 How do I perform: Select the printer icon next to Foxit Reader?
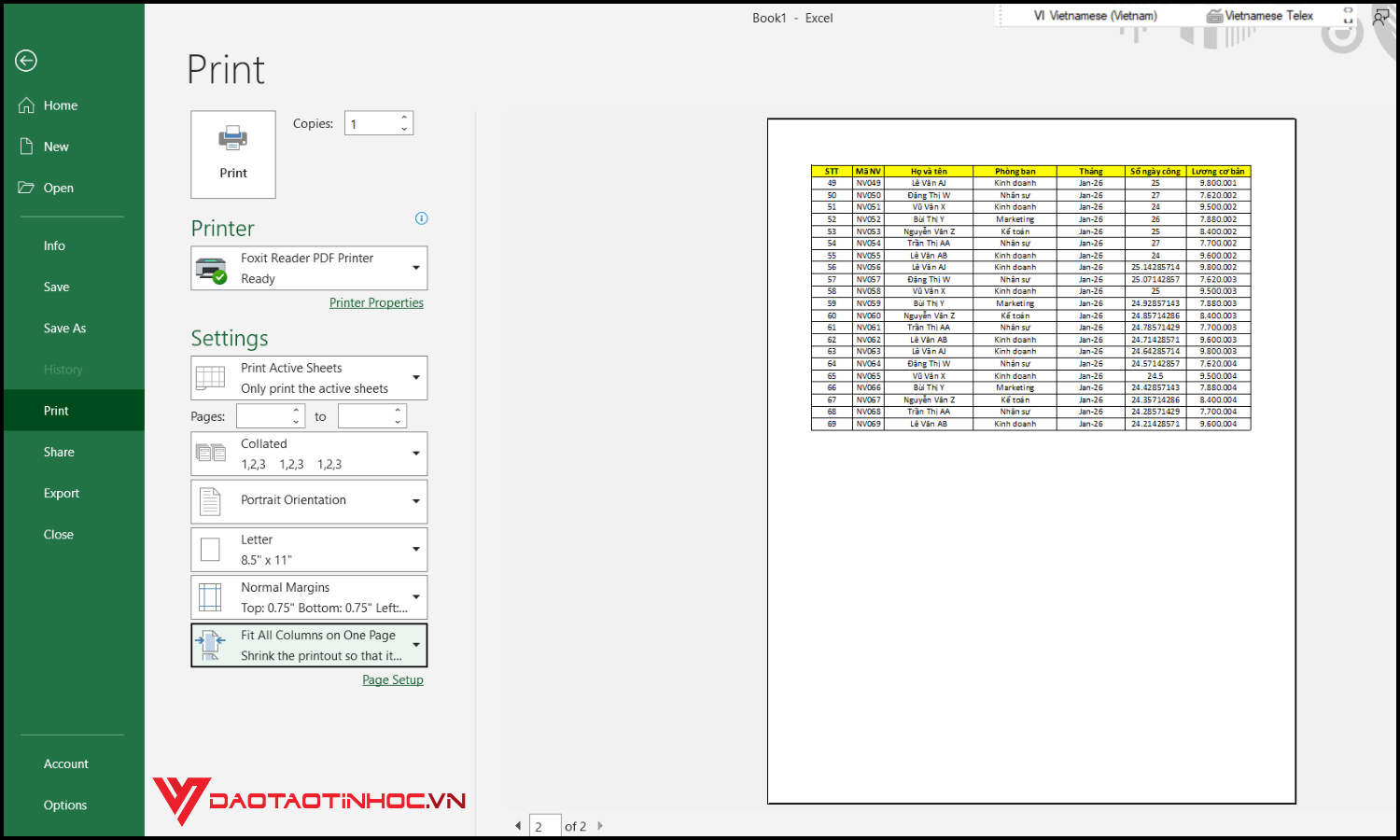coord(211,267)
